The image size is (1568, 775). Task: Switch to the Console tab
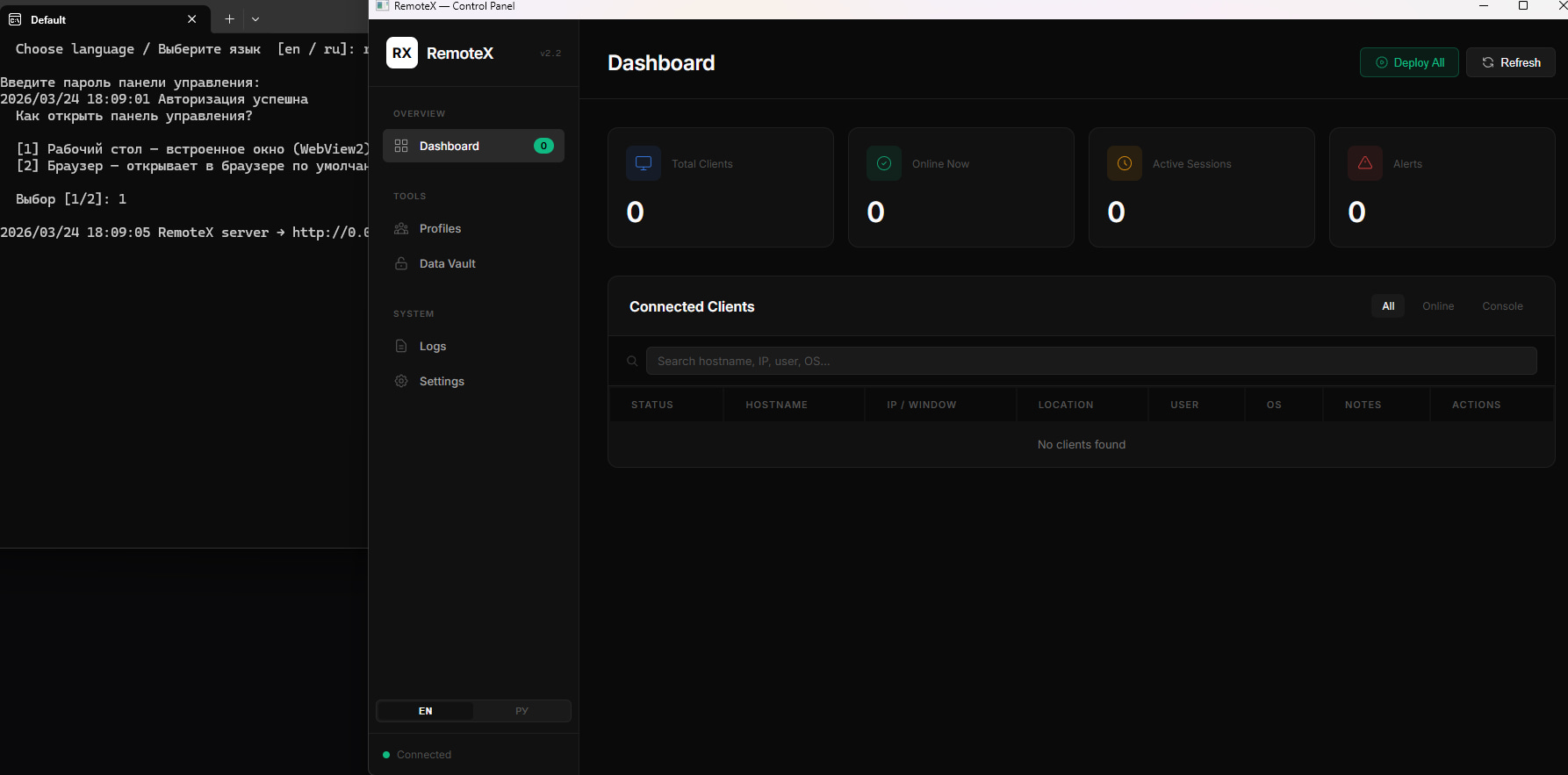[1502, 306]
